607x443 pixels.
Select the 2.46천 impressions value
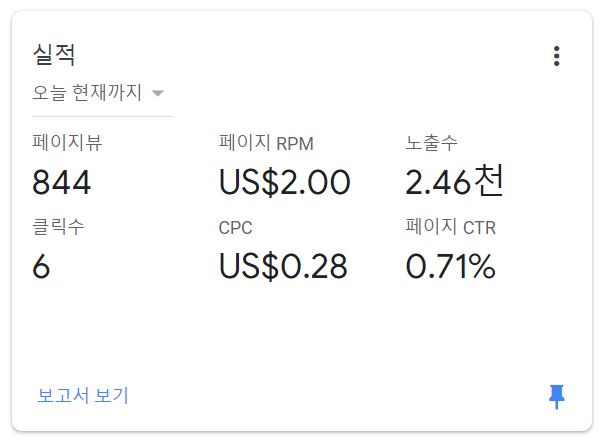pos(454,181)
